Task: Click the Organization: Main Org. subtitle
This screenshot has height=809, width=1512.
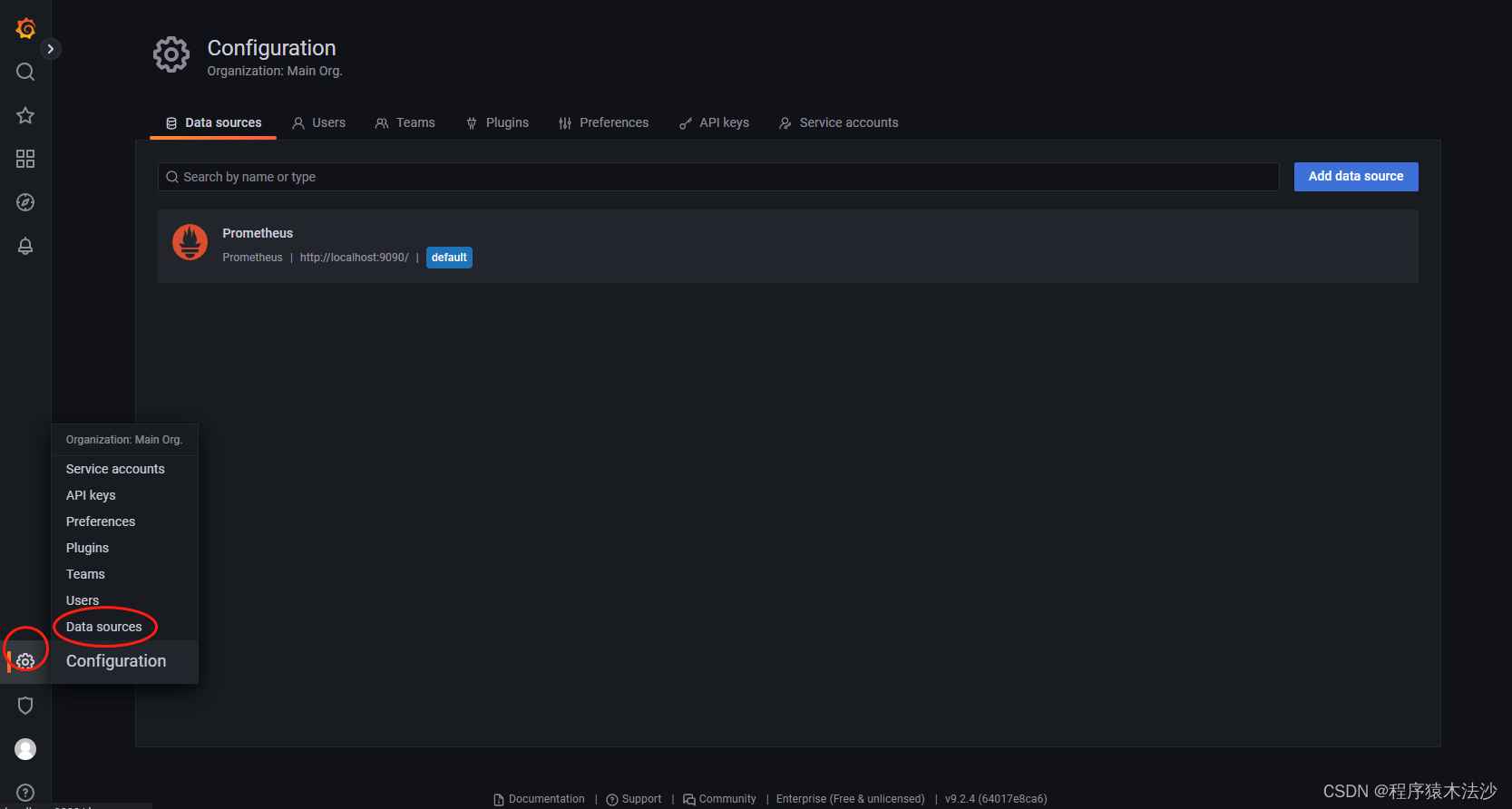Action: coord(275,71)
